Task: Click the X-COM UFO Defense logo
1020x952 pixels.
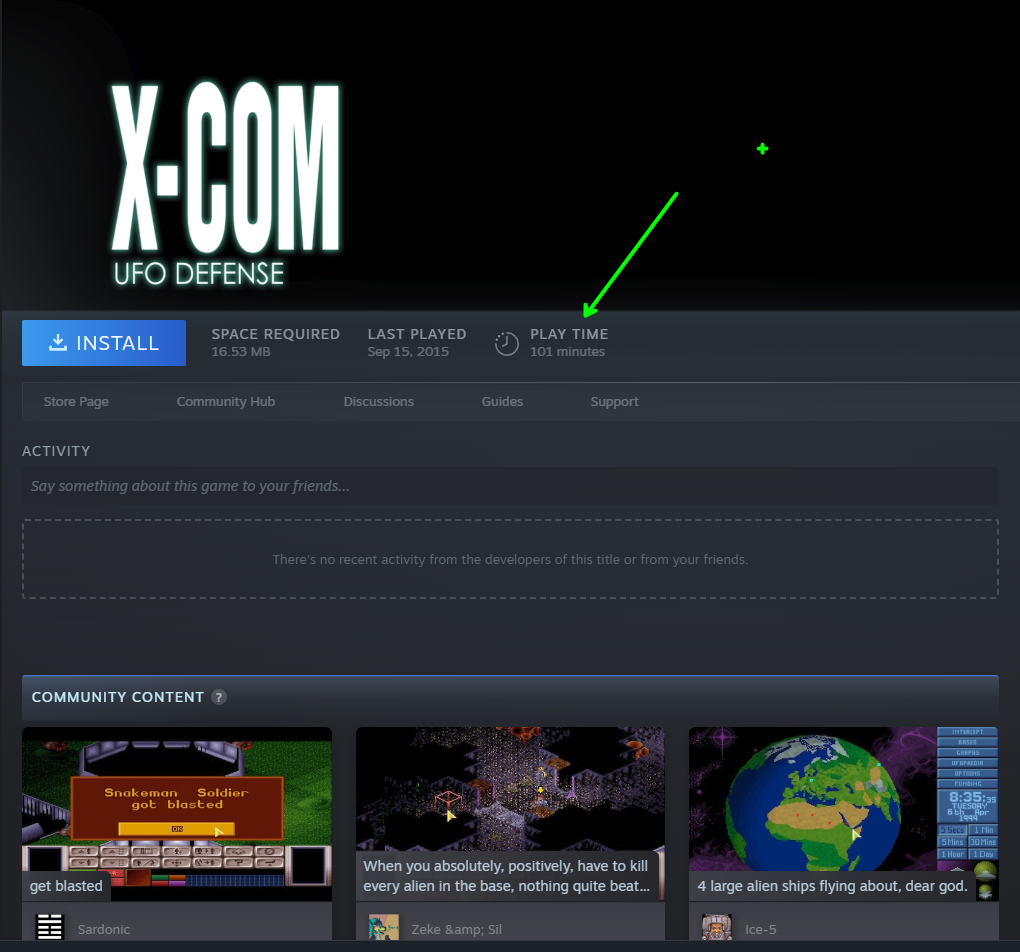Action: click(x=226, y=184)
